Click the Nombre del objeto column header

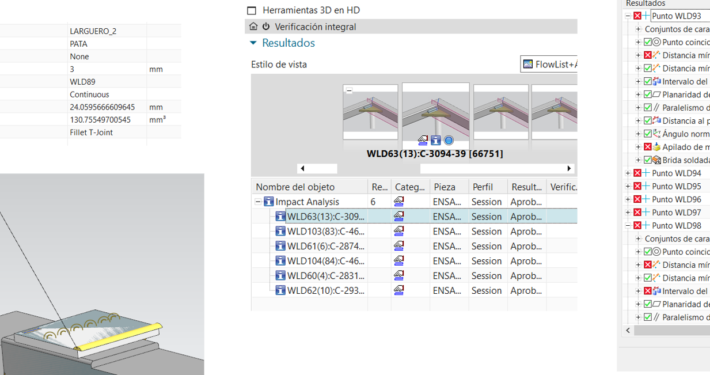pyautogui.click(x=295, y=187)
